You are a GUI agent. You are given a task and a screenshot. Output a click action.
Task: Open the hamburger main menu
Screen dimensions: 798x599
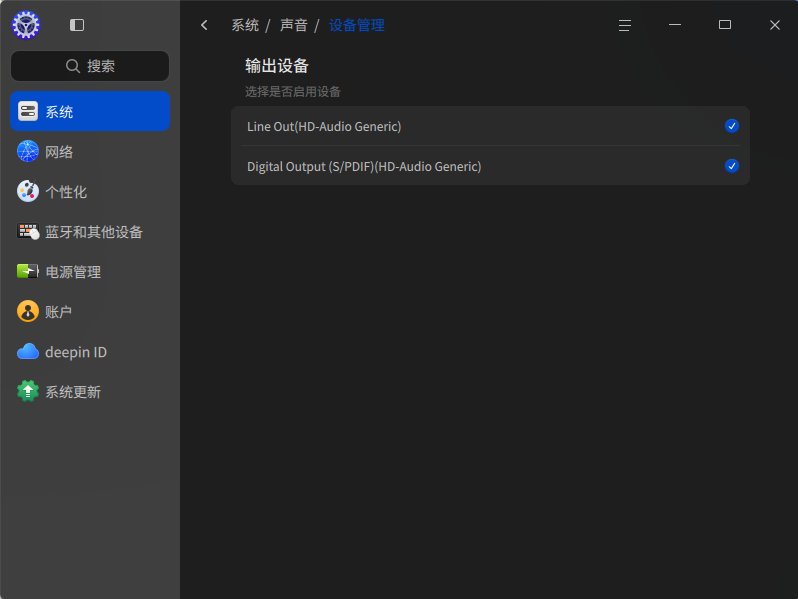coord(624,25)
